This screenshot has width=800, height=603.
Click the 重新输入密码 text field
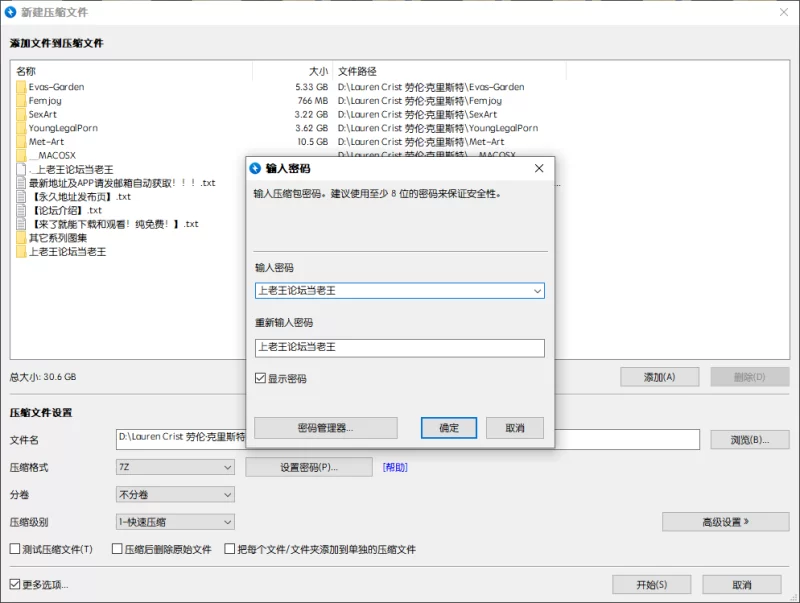click(x=399, y=347)
